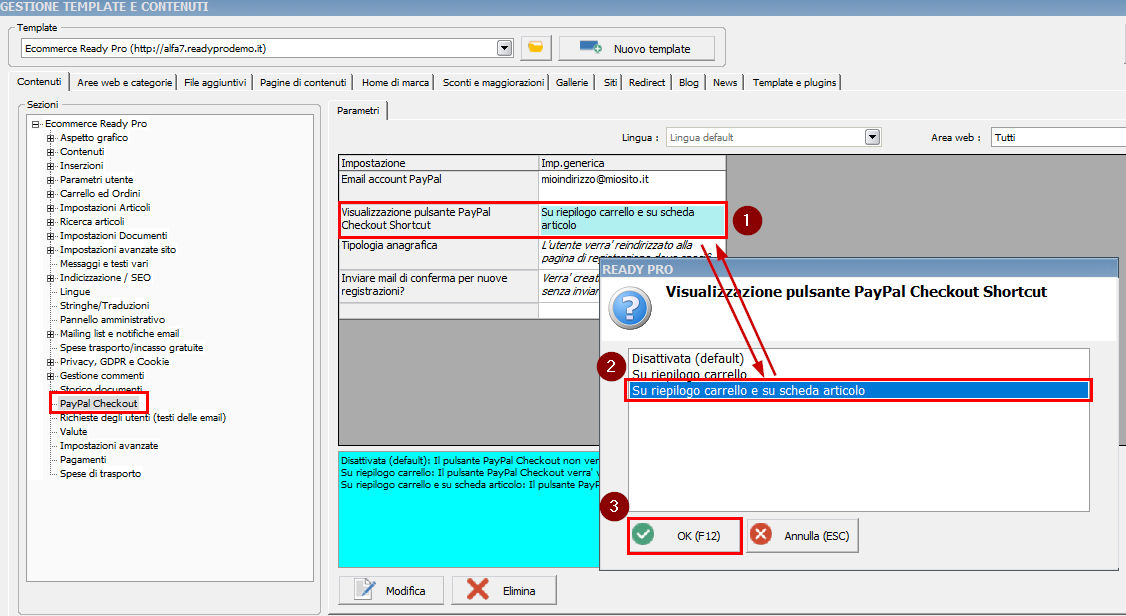This screenshot has height=616, width=1126.
Task: Click the Impostazione column header
Action: tap(439, 163)
